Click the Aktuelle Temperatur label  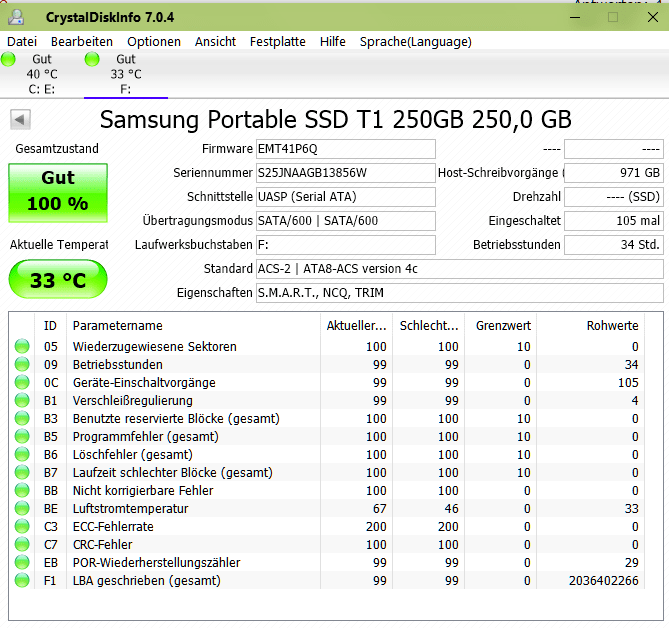coord(59,244)
